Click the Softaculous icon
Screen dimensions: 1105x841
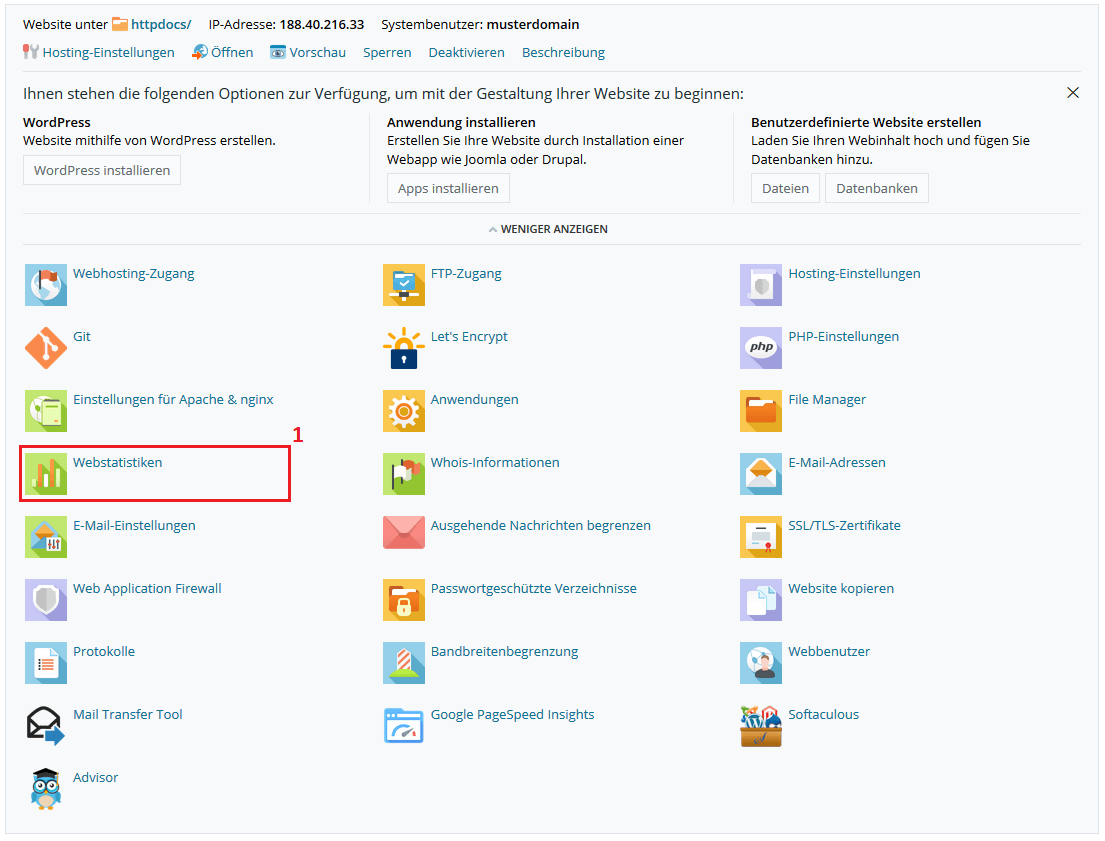(761, 726)
